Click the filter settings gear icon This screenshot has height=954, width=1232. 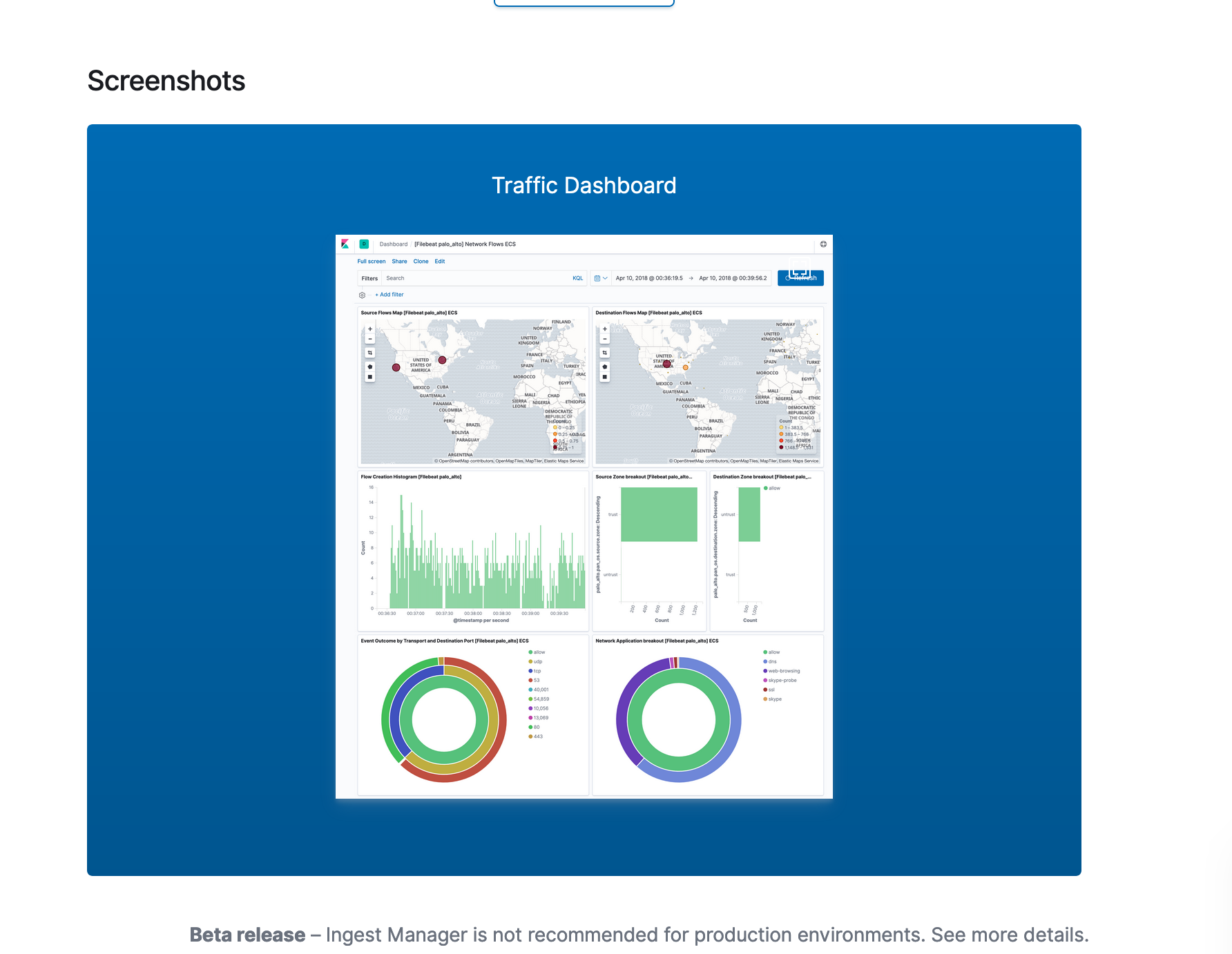click(362, 295)
